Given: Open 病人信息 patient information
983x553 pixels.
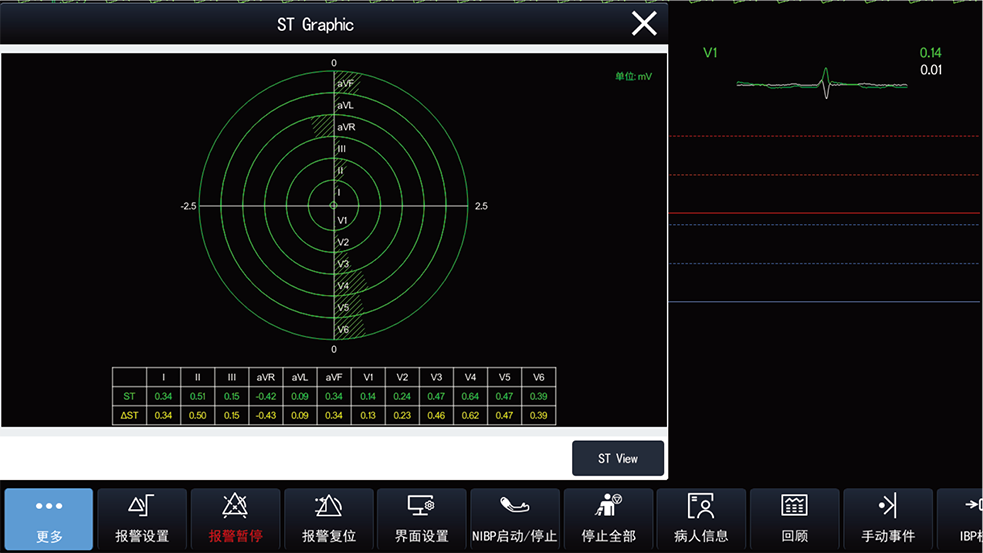Looking at the screenshot, I should tap(701, 519).
